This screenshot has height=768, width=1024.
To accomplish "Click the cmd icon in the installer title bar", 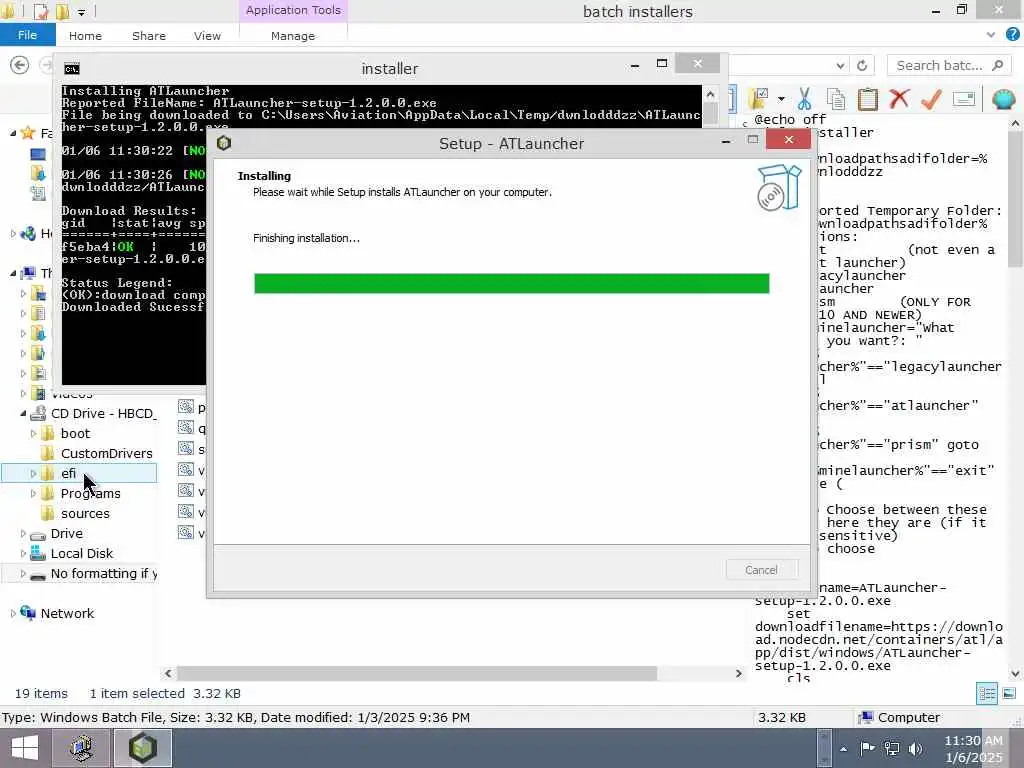I will tap(72, 69).
